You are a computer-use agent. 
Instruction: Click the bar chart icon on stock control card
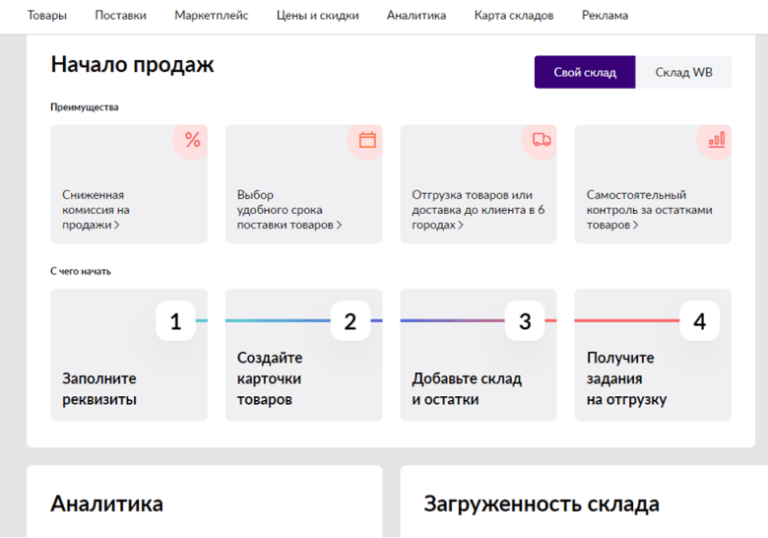tap(716, 141)
